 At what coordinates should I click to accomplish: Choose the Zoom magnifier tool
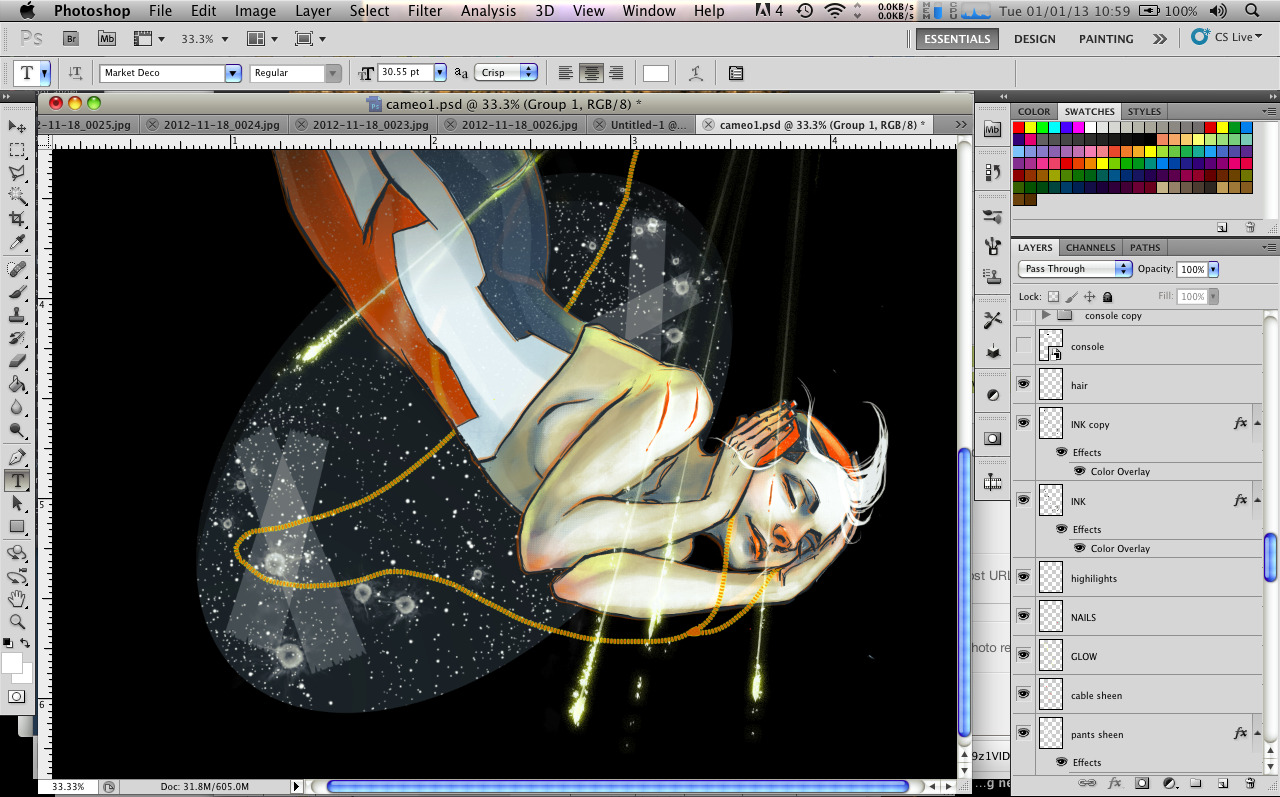(x=17, y=622)
